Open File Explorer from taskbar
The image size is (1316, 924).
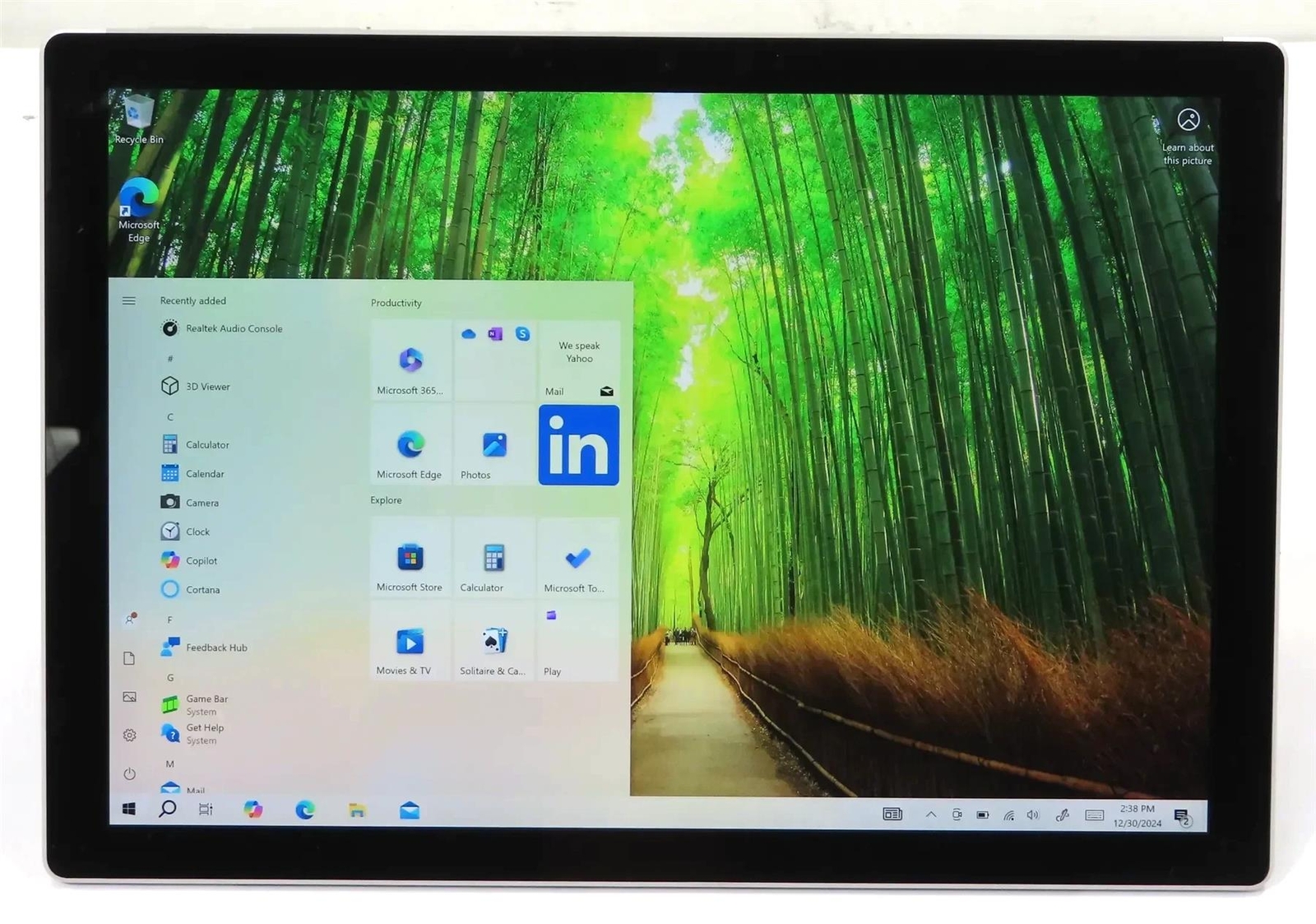click(357, 810)
